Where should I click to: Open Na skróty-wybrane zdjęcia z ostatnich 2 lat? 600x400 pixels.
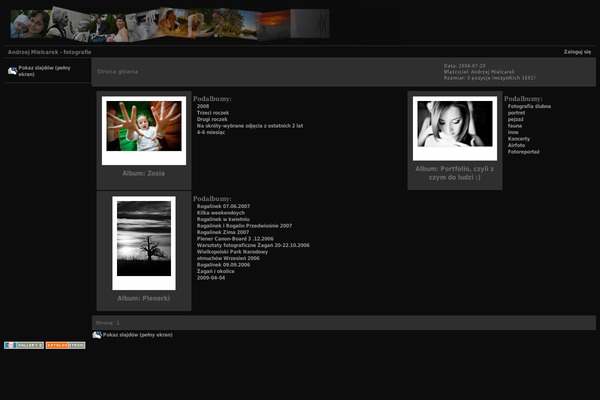click(x=250, y=126)
